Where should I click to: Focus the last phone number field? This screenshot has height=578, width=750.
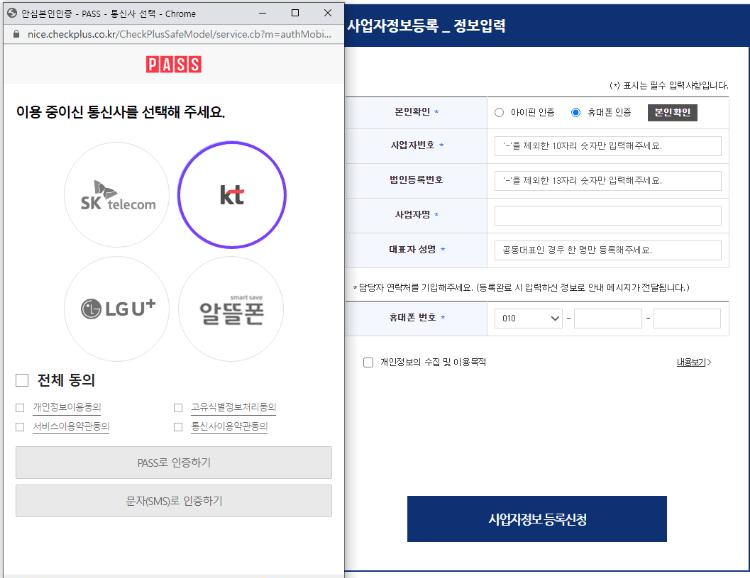(687, 319)
